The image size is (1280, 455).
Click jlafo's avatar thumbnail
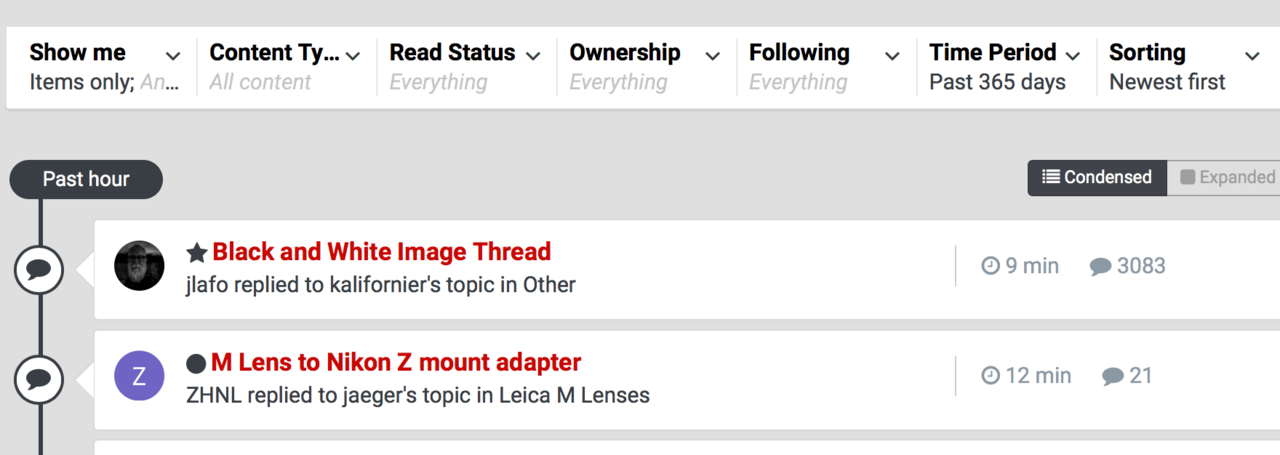coord(139,266)
